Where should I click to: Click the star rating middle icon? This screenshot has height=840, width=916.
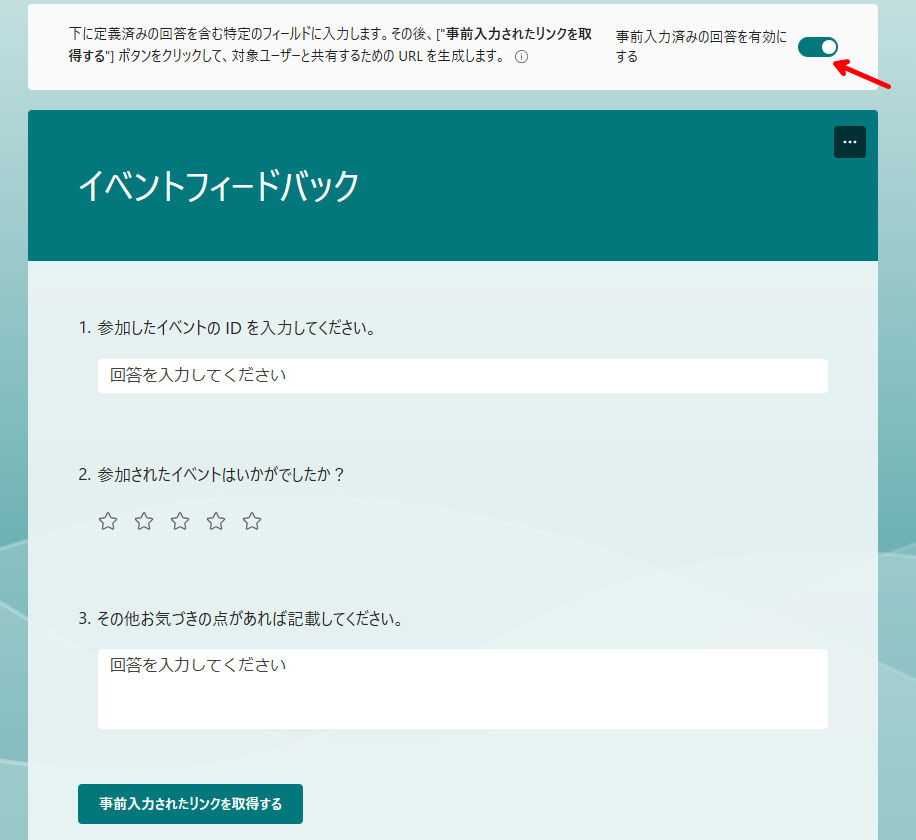click(x=179, y=520)
